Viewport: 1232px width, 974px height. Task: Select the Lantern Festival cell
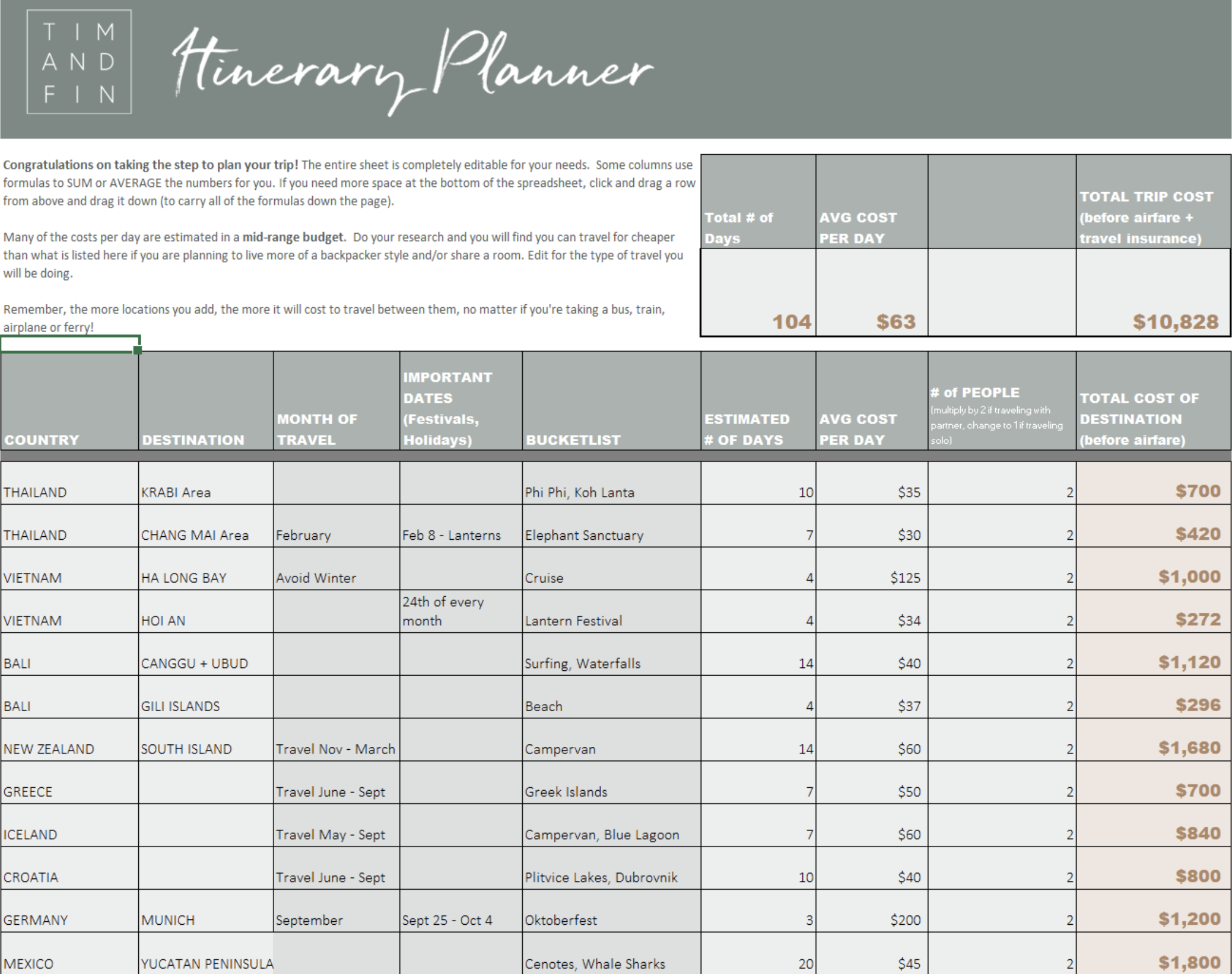pyautogui.click(x=611, y=612)
